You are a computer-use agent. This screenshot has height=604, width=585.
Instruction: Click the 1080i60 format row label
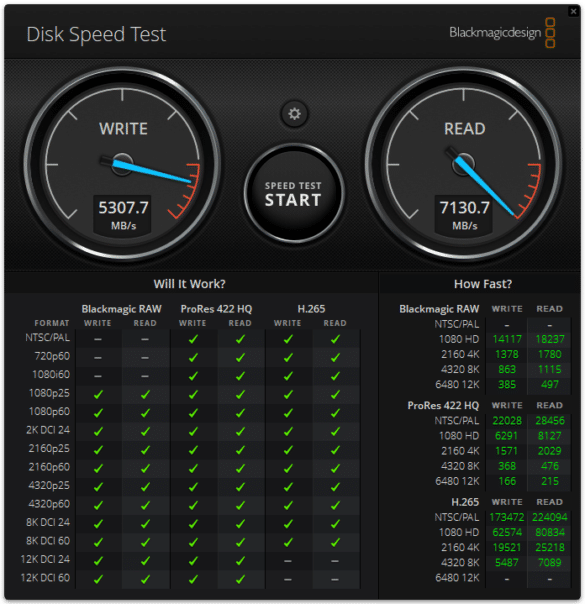pos(51,374)
